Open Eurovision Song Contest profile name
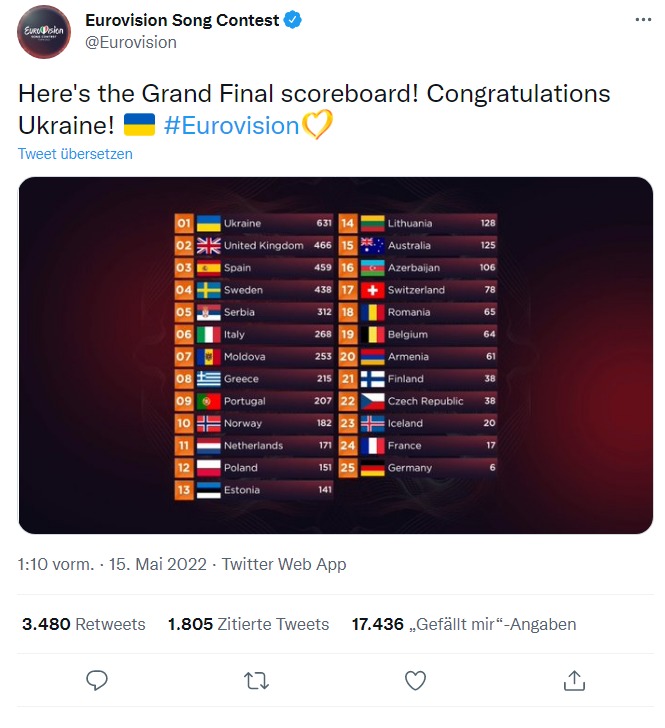Image resolution: width=665 pixels, height=728 pixels. pos(182,20)
